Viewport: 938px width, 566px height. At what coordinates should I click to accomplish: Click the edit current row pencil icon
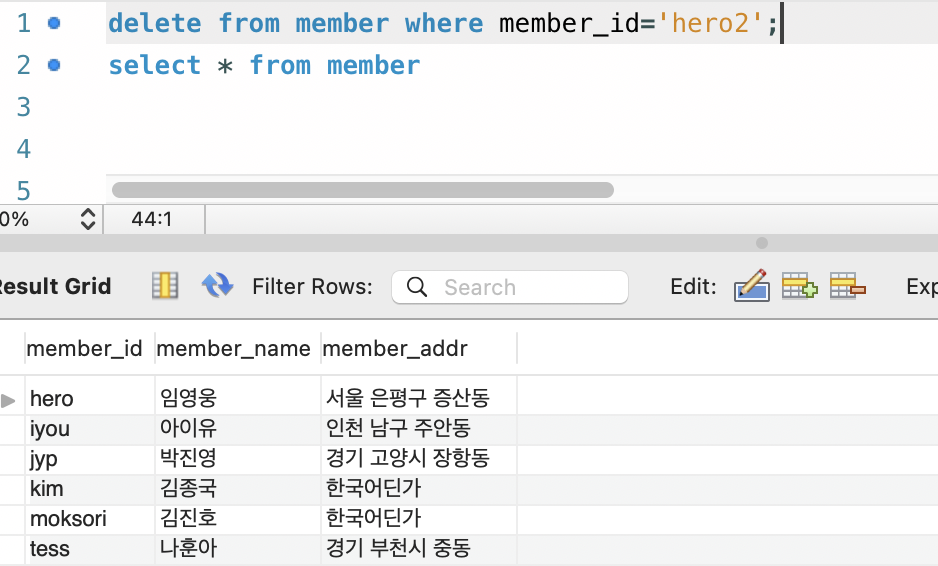(752, 285)
